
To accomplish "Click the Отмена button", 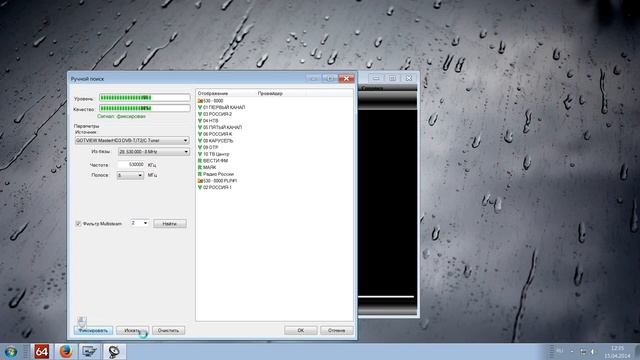I will pos(337,330).
